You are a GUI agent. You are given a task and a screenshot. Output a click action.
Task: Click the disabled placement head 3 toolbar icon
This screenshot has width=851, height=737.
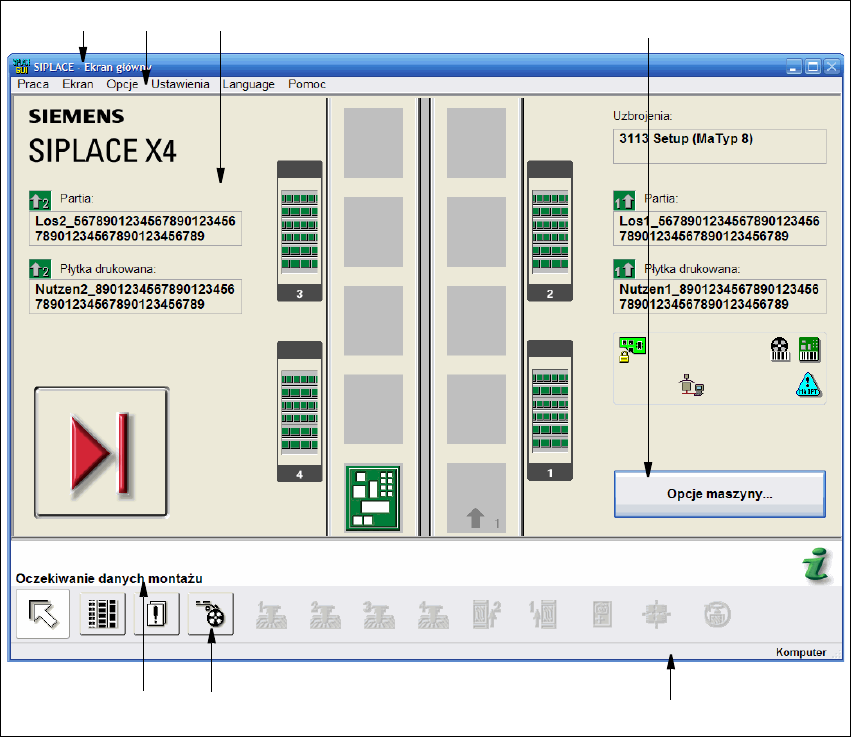click(x=379, y=614)
